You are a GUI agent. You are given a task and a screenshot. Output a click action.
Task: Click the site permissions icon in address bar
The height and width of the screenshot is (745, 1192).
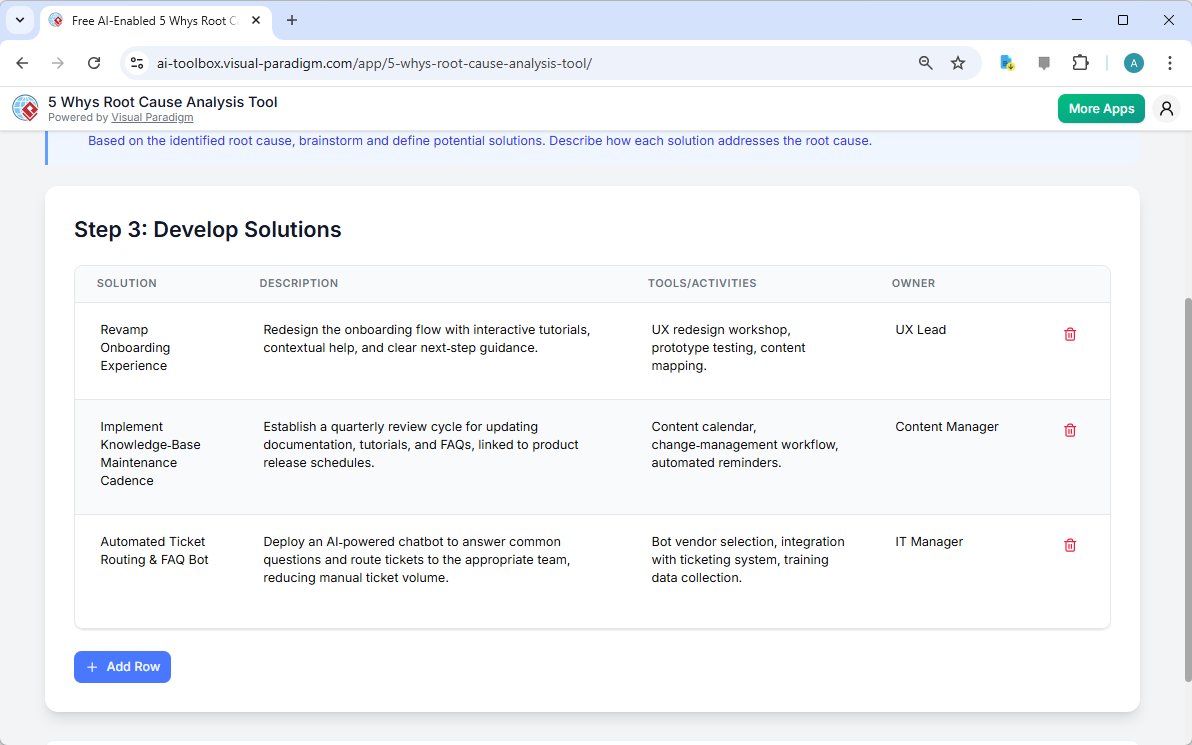[136, 62]
